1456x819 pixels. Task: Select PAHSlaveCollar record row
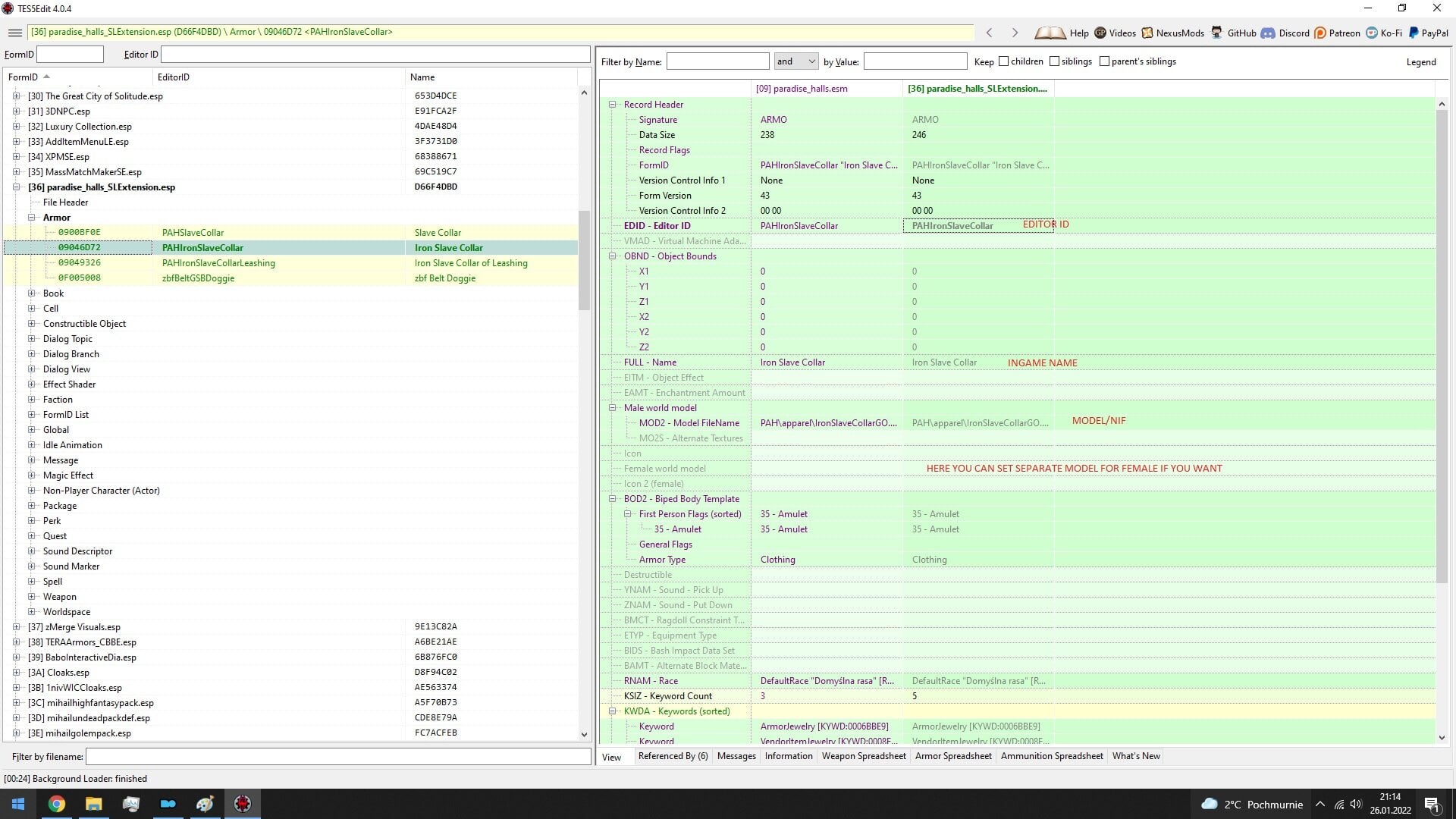pos(290,233)
